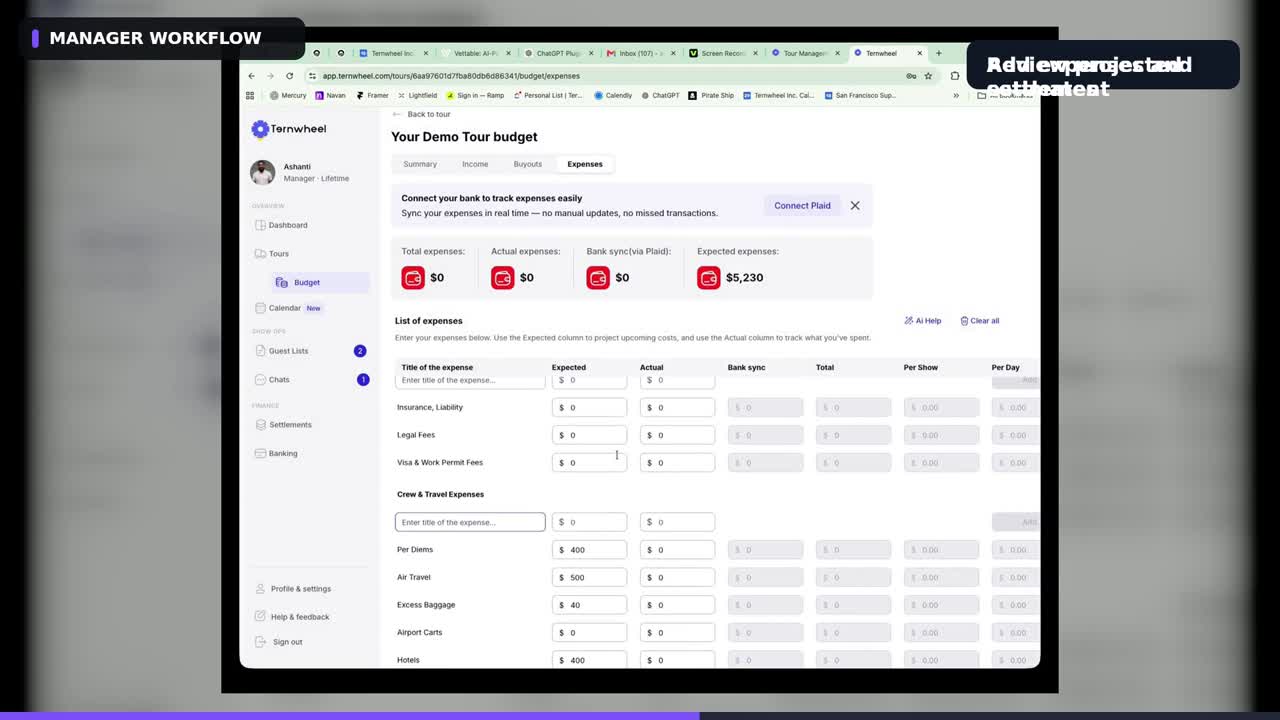Screen dimensions: 1280x720
Task: Click the Air Travel expected amount field
Action: coord(590,577)
